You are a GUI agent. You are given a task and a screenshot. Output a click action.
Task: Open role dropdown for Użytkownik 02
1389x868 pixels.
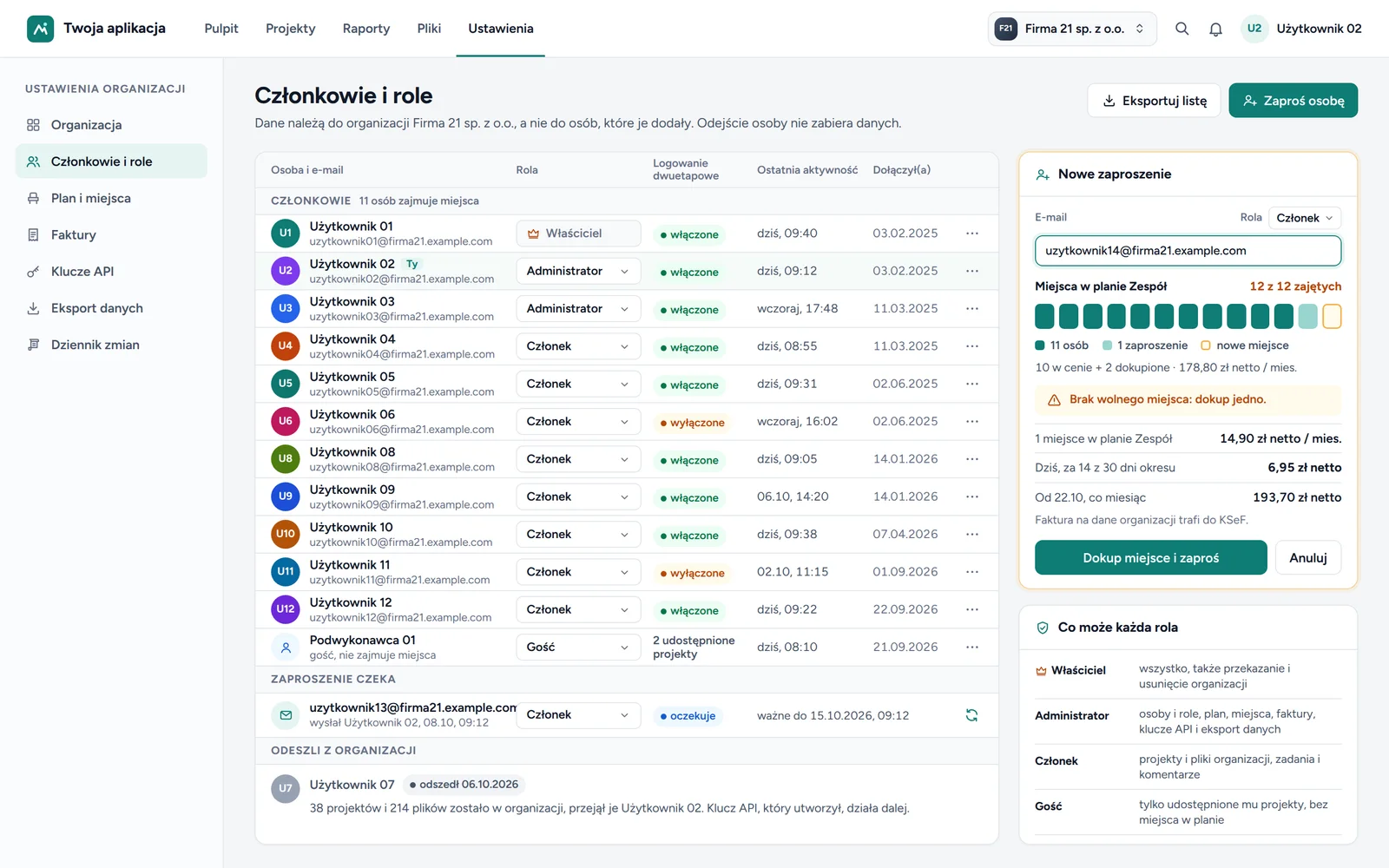pos(578,271)
